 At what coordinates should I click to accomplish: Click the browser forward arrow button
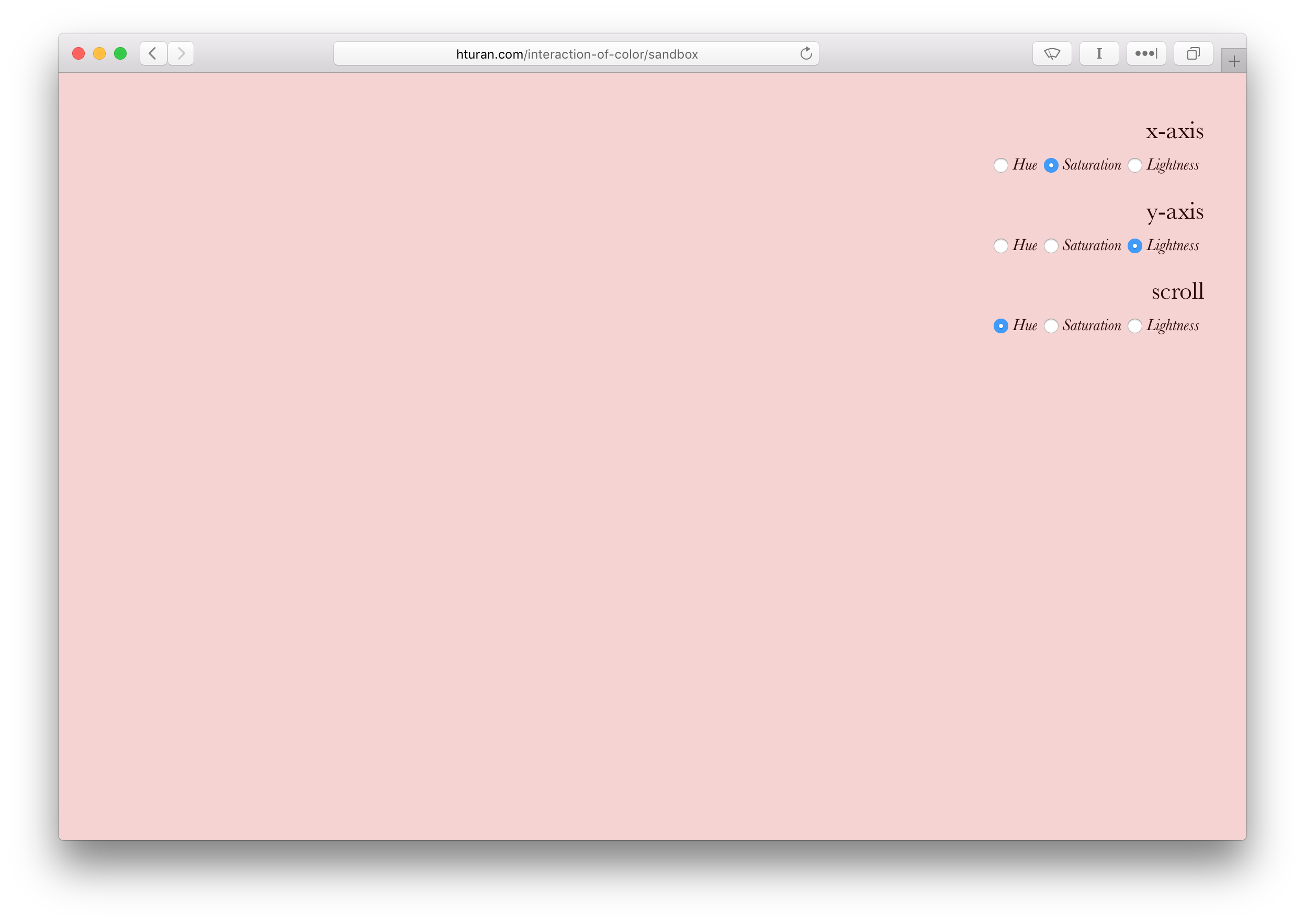tap(181, 53)
